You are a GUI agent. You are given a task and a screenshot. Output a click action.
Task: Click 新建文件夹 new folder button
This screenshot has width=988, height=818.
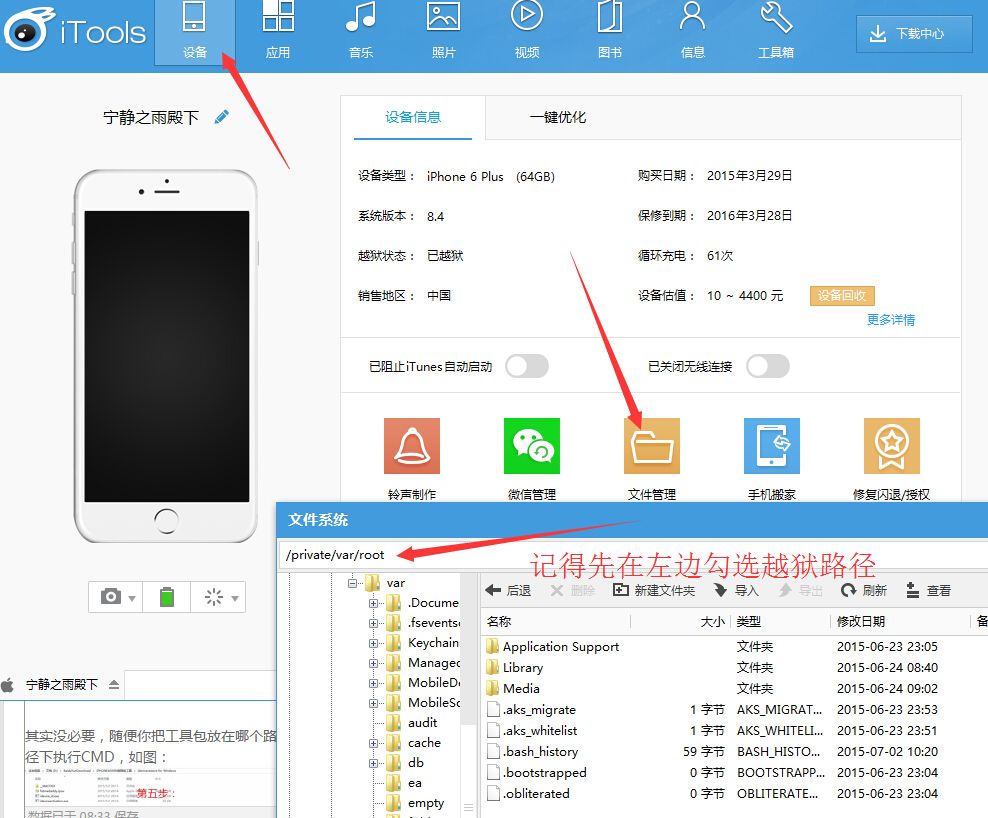pyautogui.click(x=654, y=590)
